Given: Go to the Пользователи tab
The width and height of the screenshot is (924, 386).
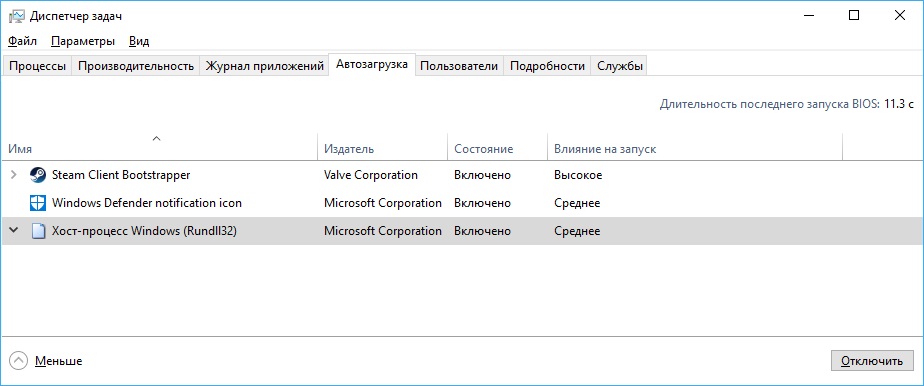Looking at the screenshot, I should coord(460,66).
